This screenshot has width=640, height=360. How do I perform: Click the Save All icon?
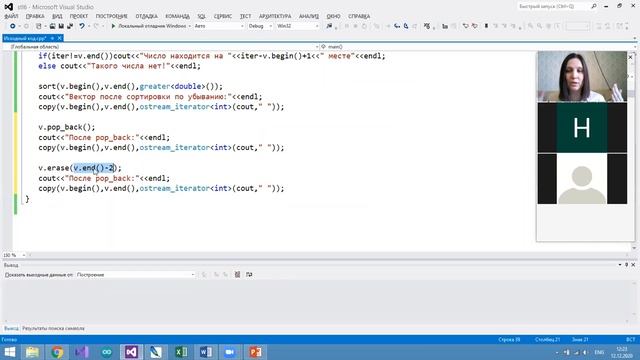point(70,26)
